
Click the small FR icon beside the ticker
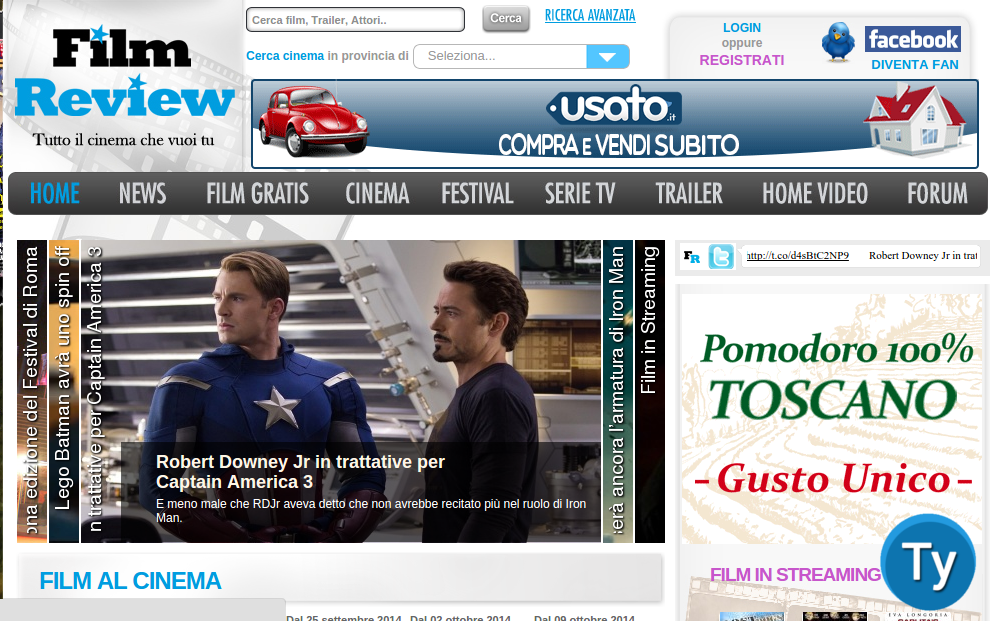pos(691,257)
